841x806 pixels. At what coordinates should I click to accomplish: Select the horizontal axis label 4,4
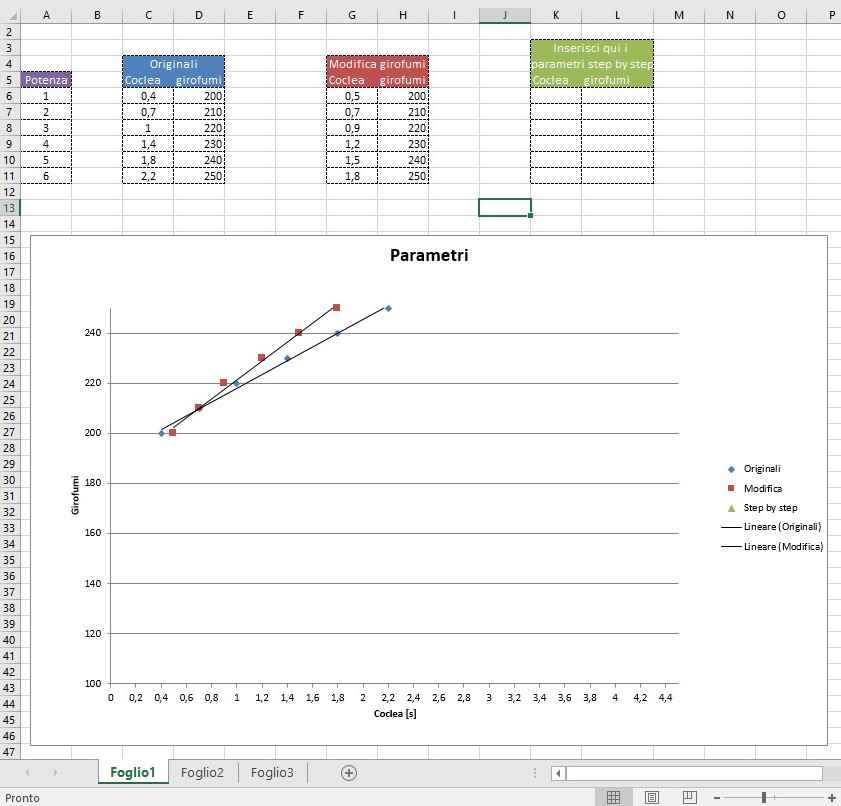click(666, 698)
